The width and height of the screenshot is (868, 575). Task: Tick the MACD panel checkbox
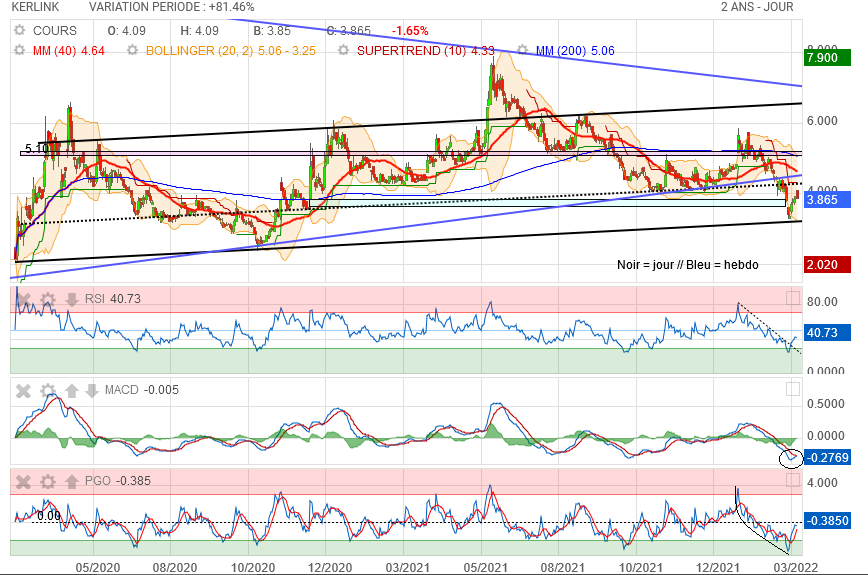(x=793, y=389)
